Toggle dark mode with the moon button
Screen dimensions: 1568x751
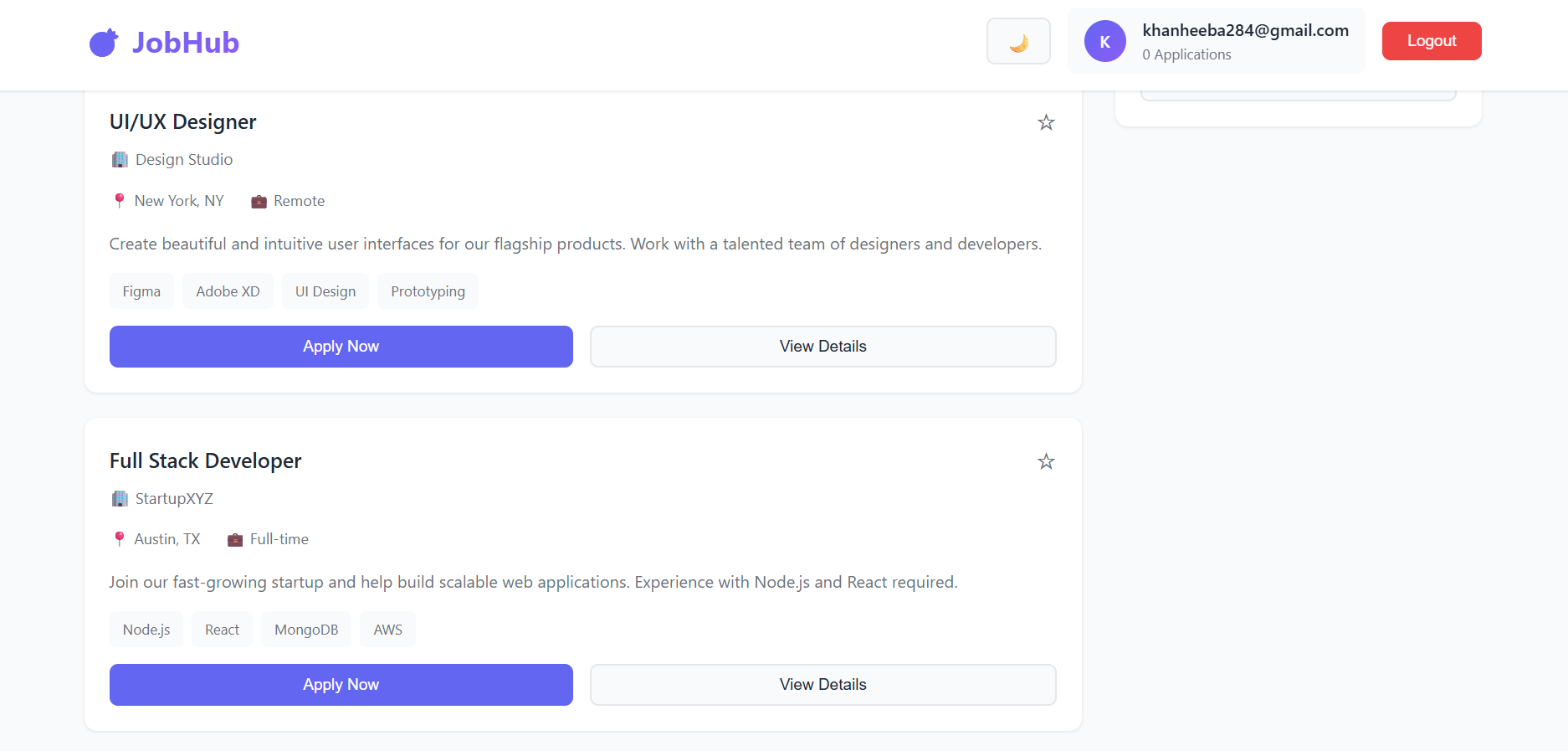pyautogui.click(x=1017, y=41)
